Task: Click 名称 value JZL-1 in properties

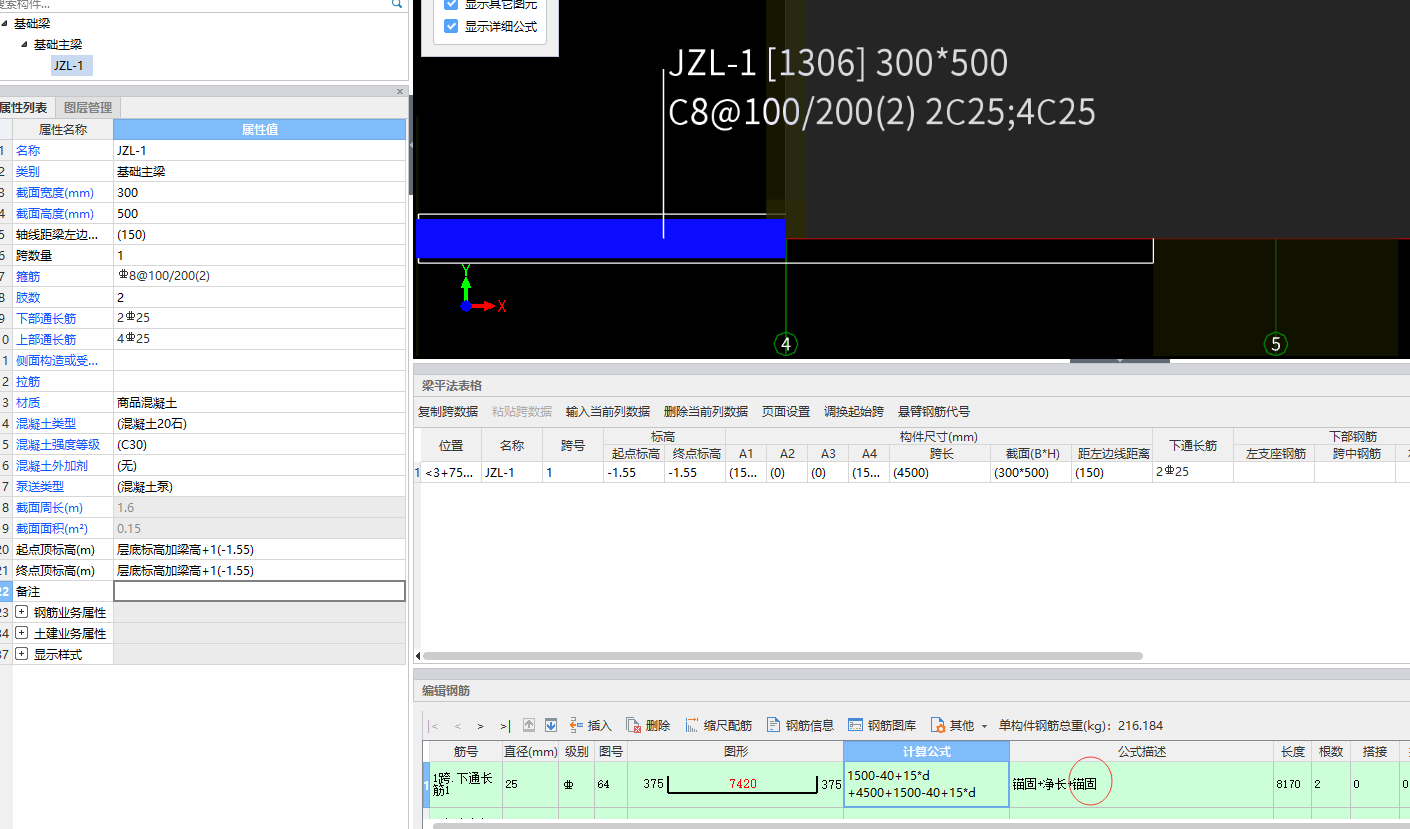Action: (260, 150)
